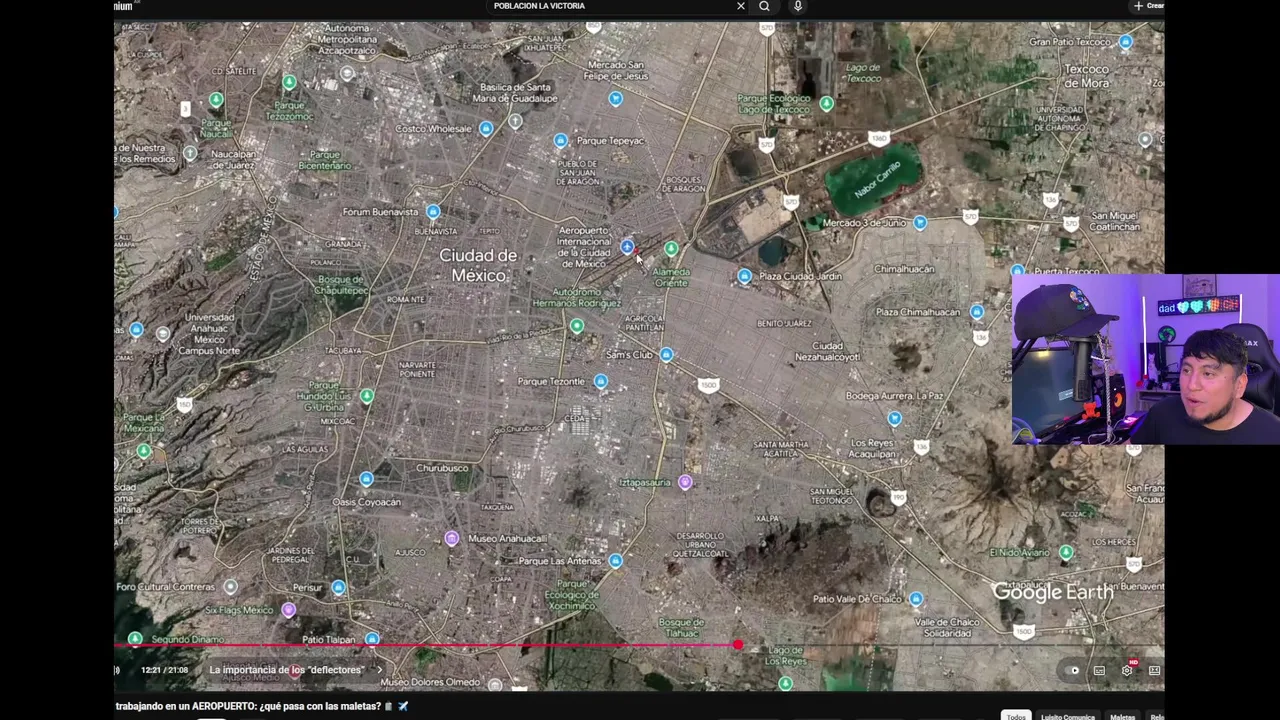Screen dimensions: 1280x720
Task: Click the 'Bosque de Chapultepec' label
Action: 340,285
